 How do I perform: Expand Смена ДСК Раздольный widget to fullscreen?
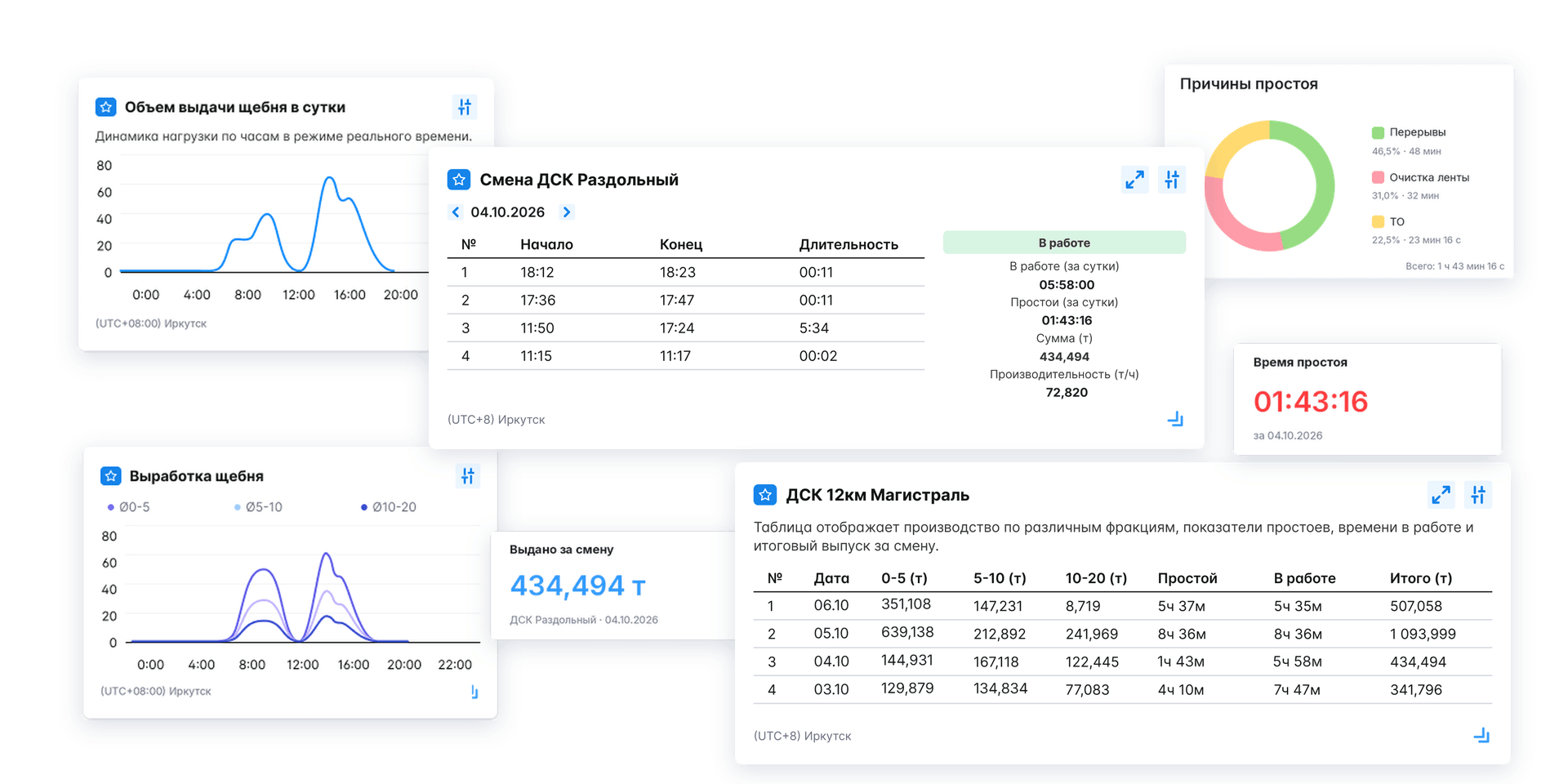[1135, 180]
